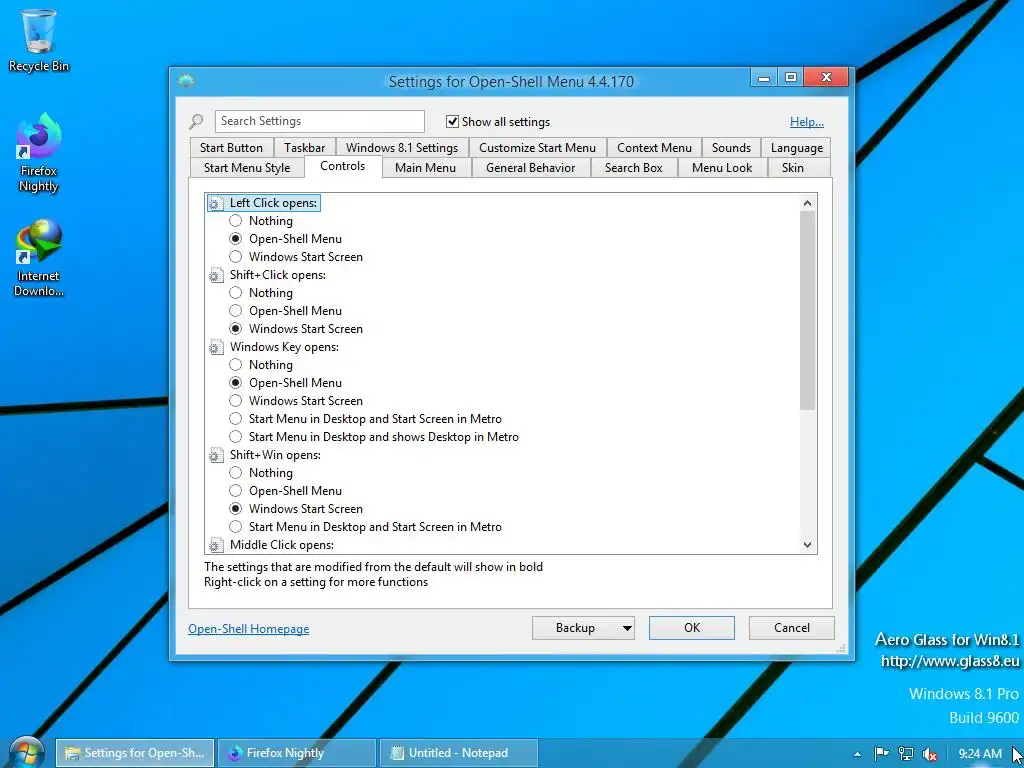Show hidden tray icons arrow
The height and width of the screenshot is (768, 1024).
[857, 754]
